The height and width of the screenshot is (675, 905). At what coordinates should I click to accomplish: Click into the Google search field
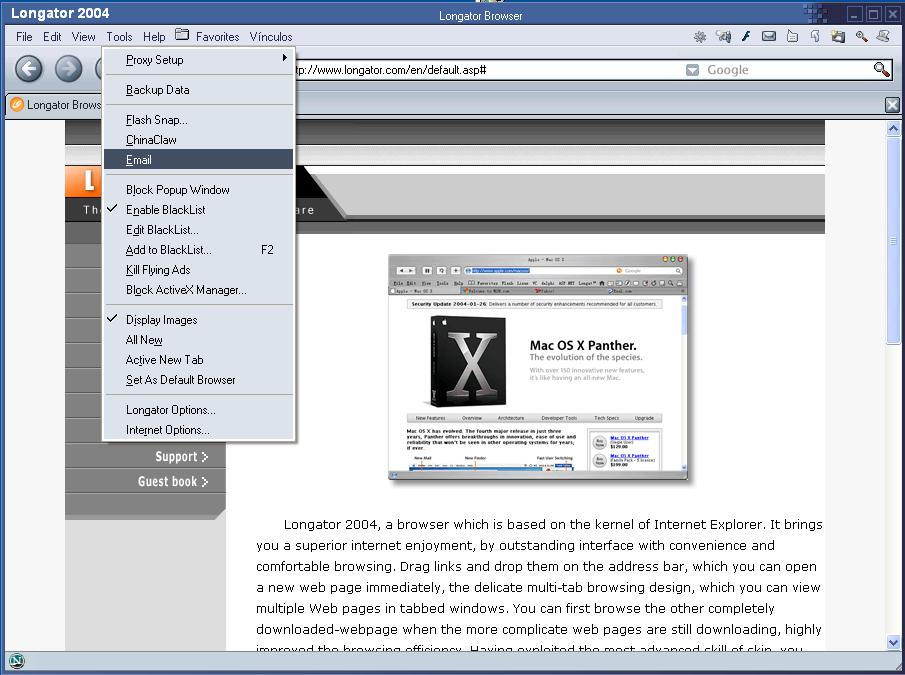(x=786, y=70)
